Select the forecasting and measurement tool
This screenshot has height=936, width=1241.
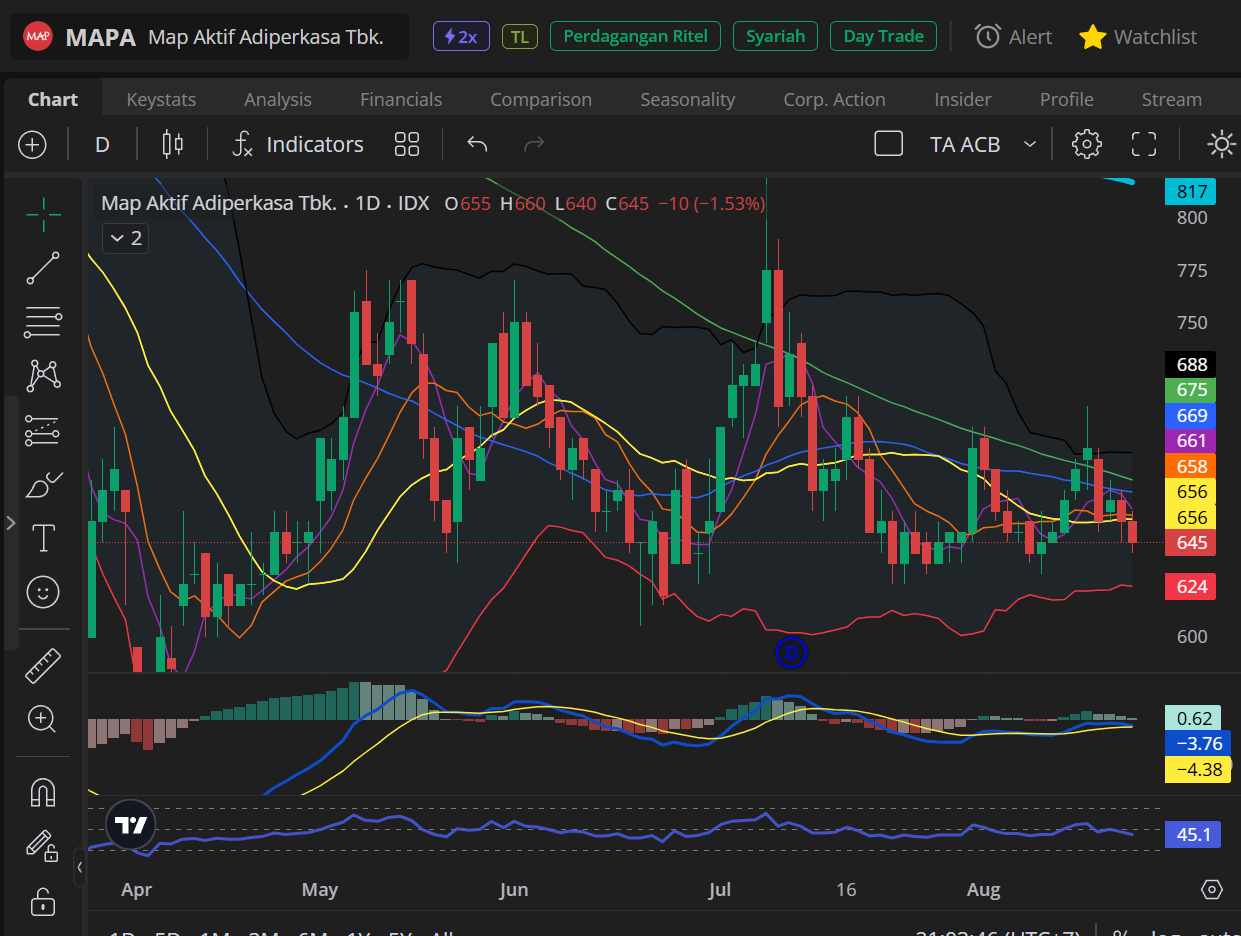pyautogui.click(x=43, y=430)
